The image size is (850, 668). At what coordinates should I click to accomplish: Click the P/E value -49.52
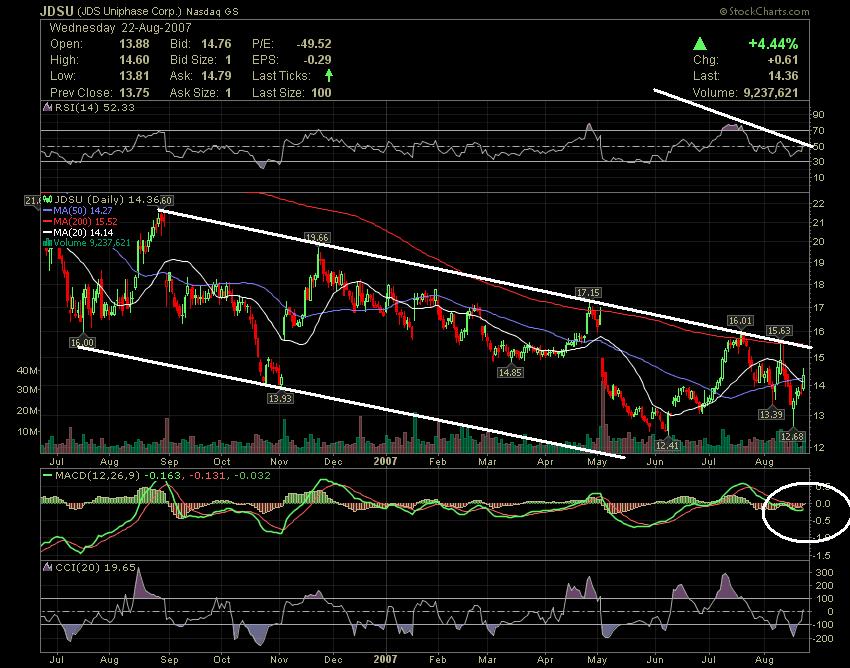[313, 43]
